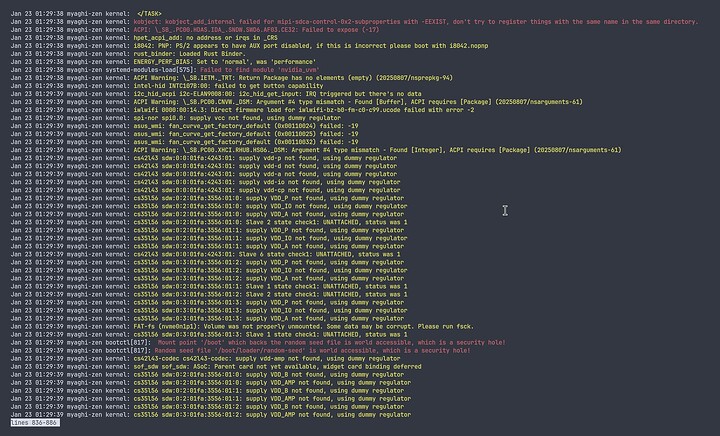Select the ACPI Warning 'Found [Buffer]' line
This screenshot has width=720, height=436.
(297, 102)
